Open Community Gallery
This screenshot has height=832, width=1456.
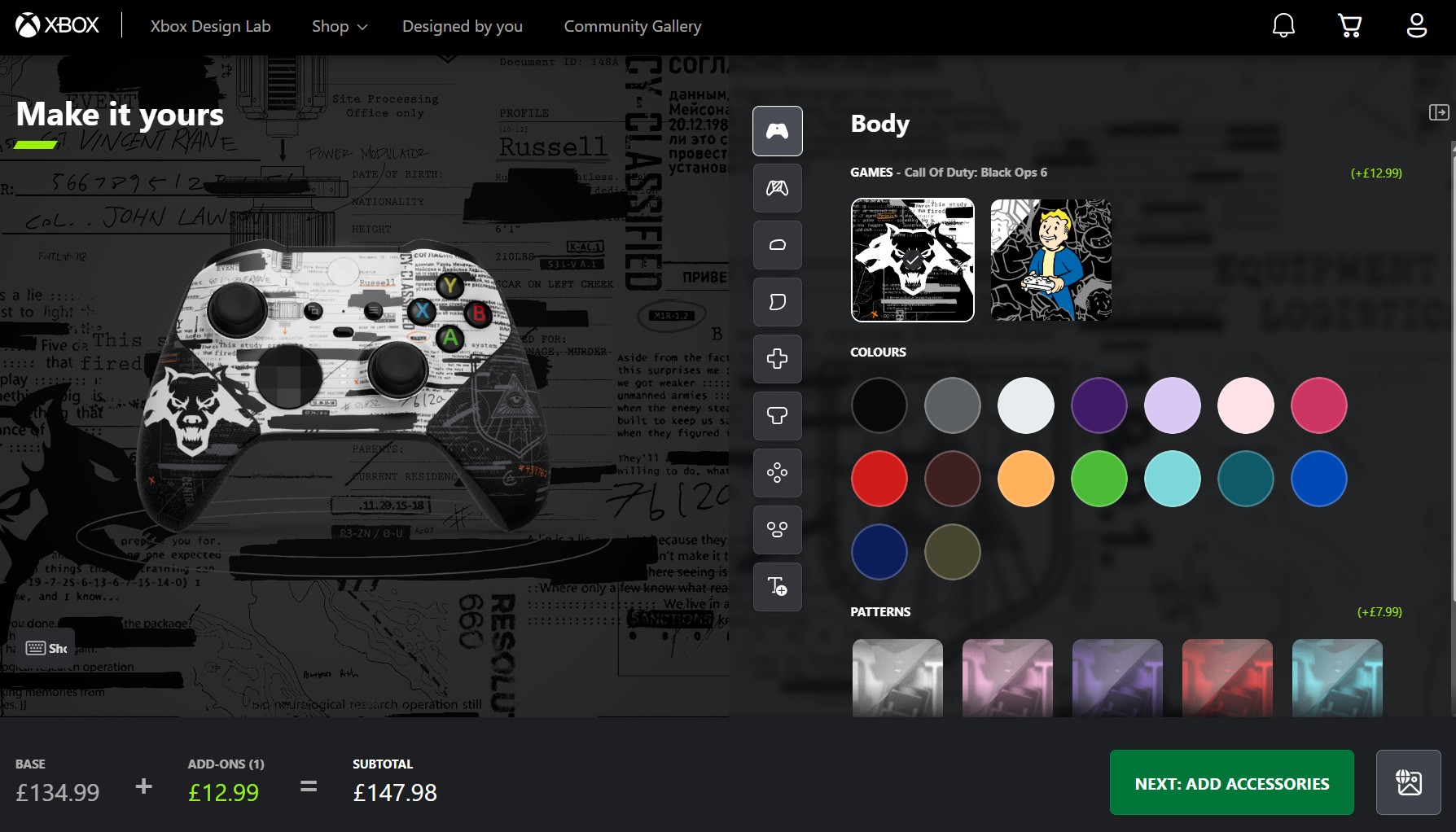tap(633, 26)
